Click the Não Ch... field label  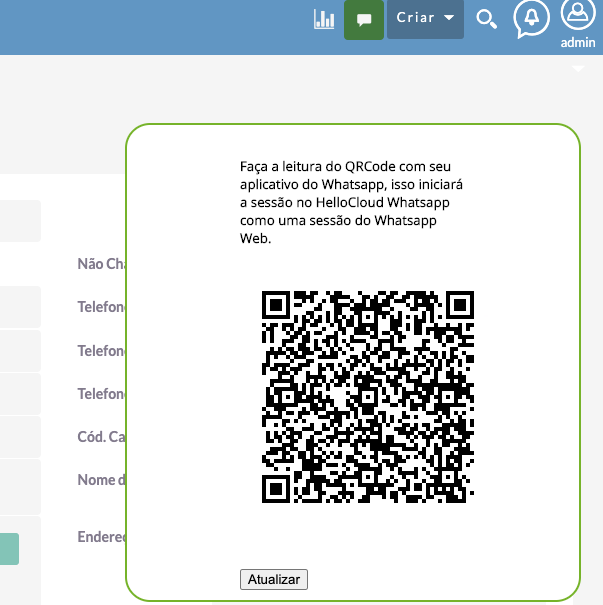pos(101,264)
